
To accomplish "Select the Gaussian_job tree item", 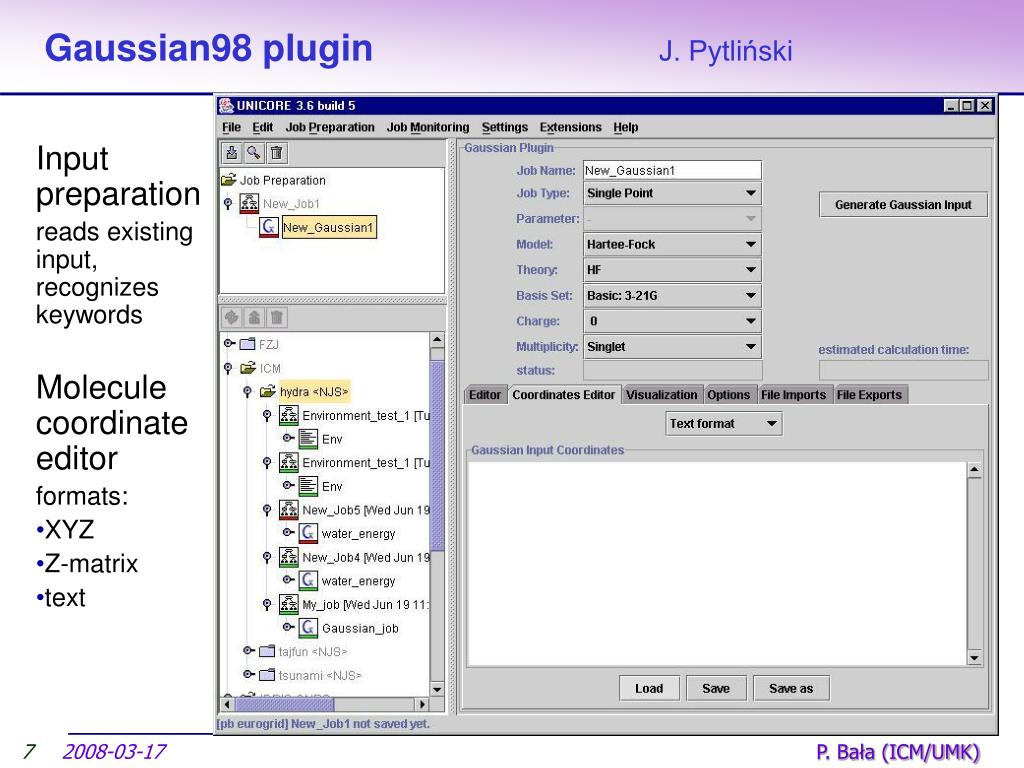I will pyautogui.click(x=360, y=628).
